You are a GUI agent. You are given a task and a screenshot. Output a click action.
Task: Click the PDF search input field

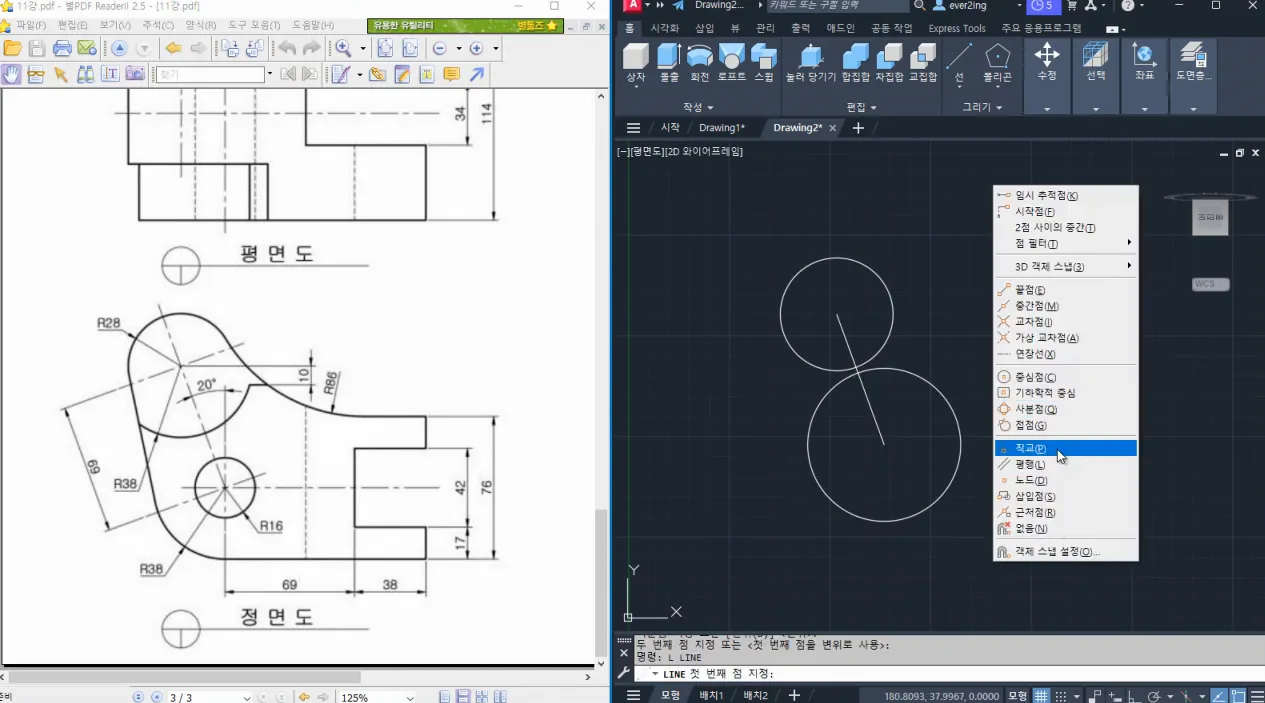point(208,74)
